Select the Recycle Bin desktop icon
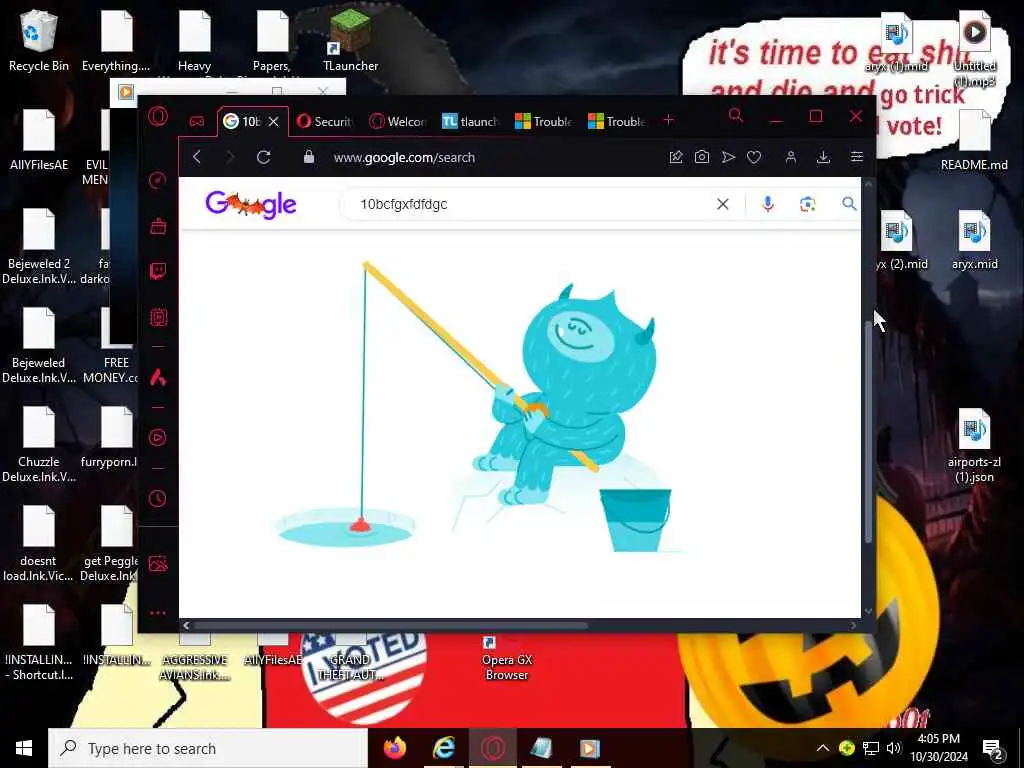 pos(39,40)
